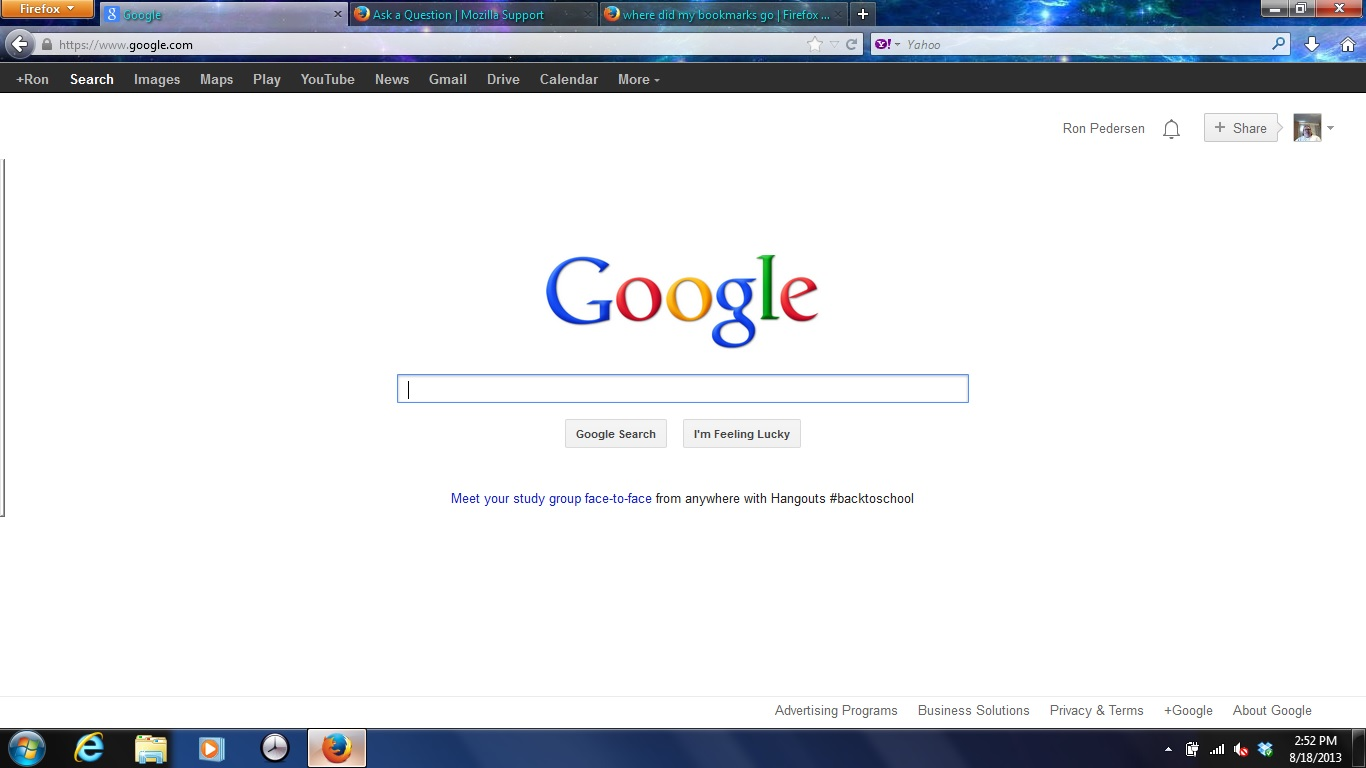Expand the More dropdown in Google bar
The height and width of the screenshot is (768, 1366).
click(x=638, y=79)
